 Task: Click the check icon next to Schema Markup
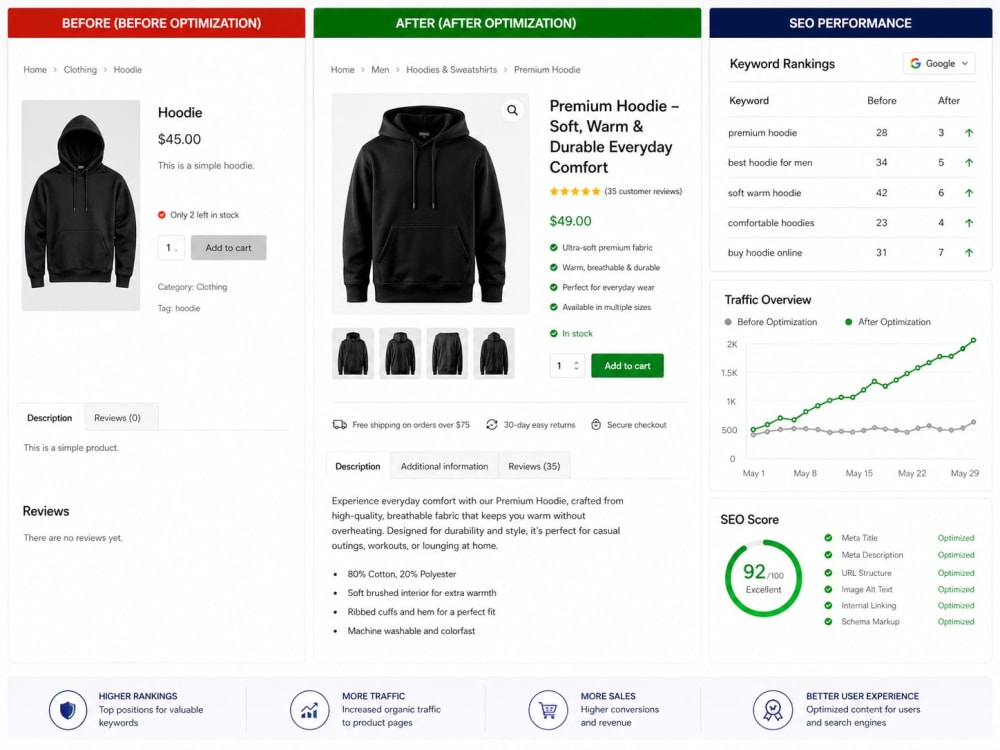click(828, 621)
